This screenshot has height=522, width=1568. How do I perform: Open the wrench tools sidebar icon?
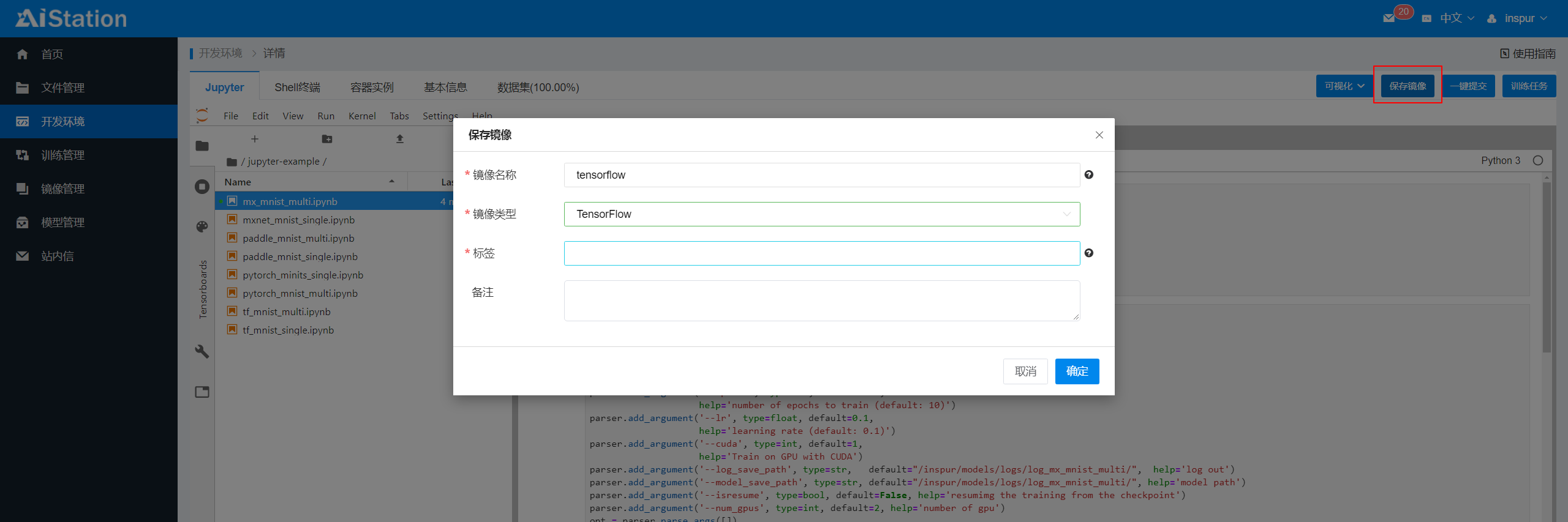point(202,351)
